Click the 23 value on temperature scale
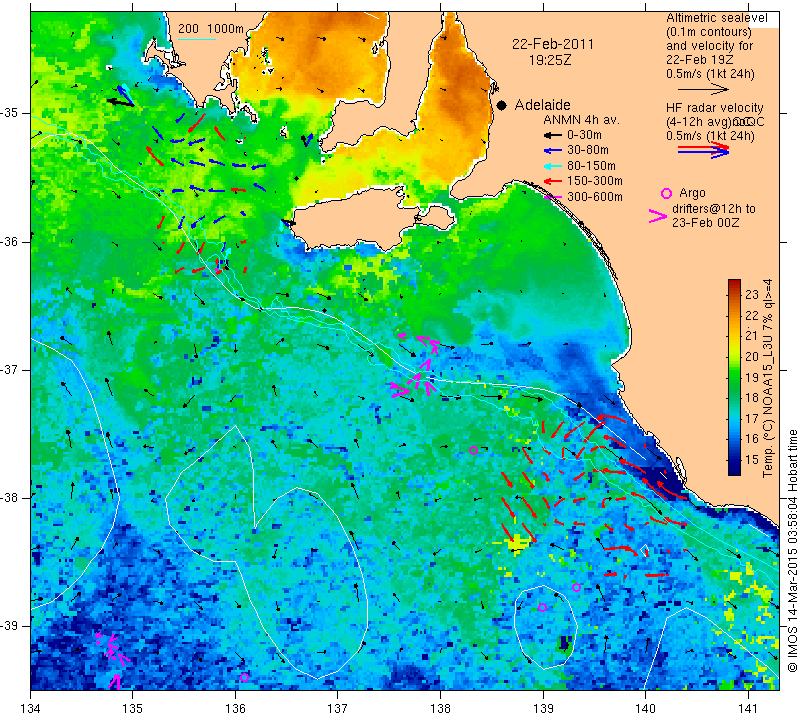Screen dimensions: 800x720 (x=752, y=294)
